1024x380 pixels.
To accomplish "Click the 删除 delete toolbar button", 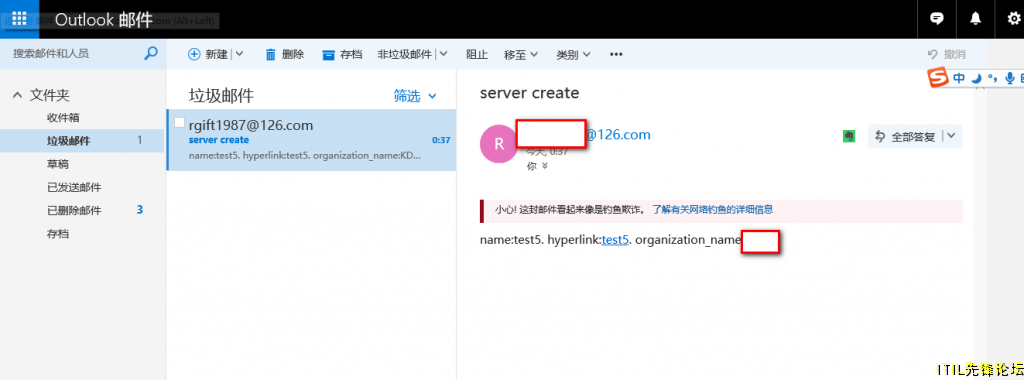I will click(x=285, y=55).
